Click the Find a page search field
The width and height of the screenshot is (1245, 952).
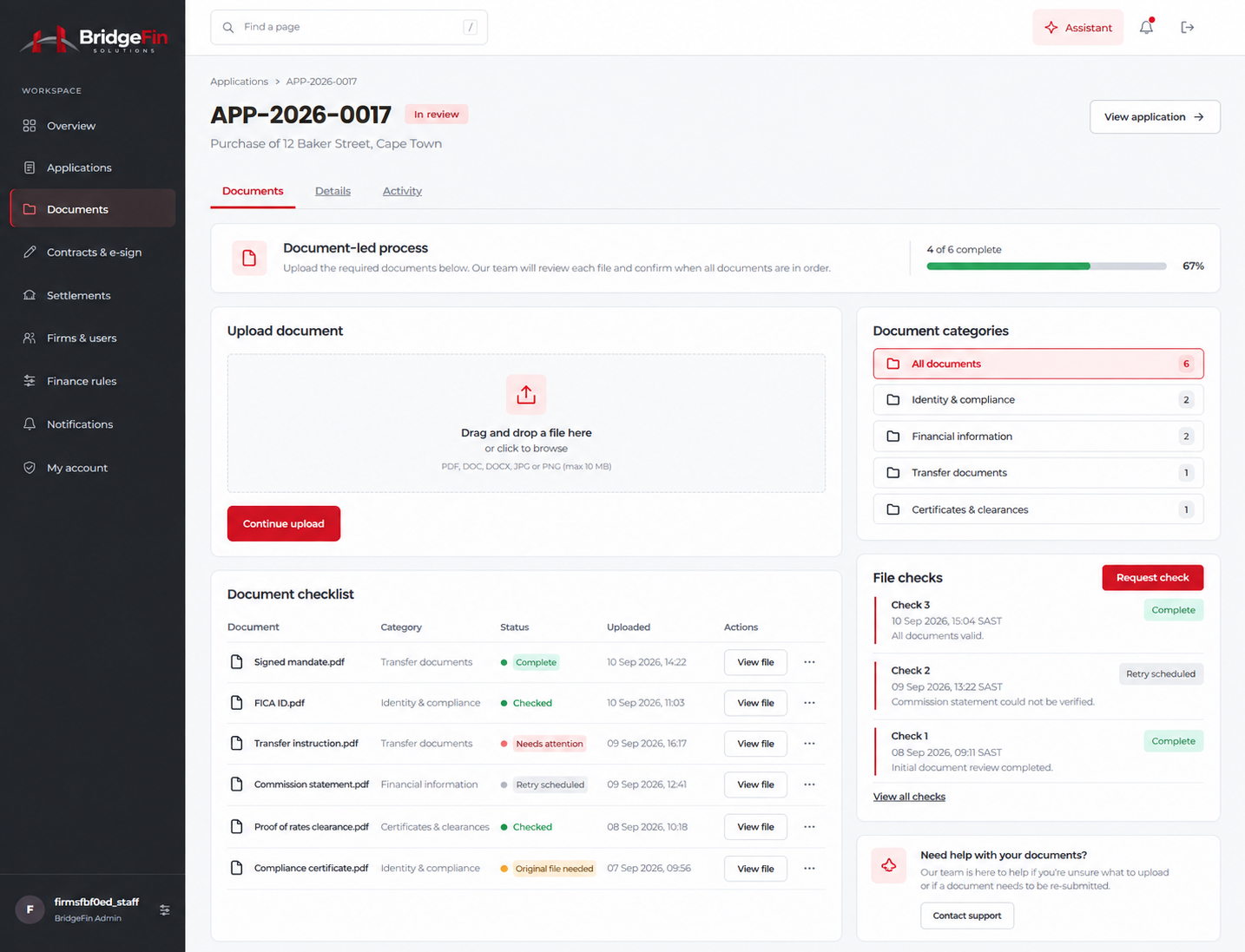(349, 27)
